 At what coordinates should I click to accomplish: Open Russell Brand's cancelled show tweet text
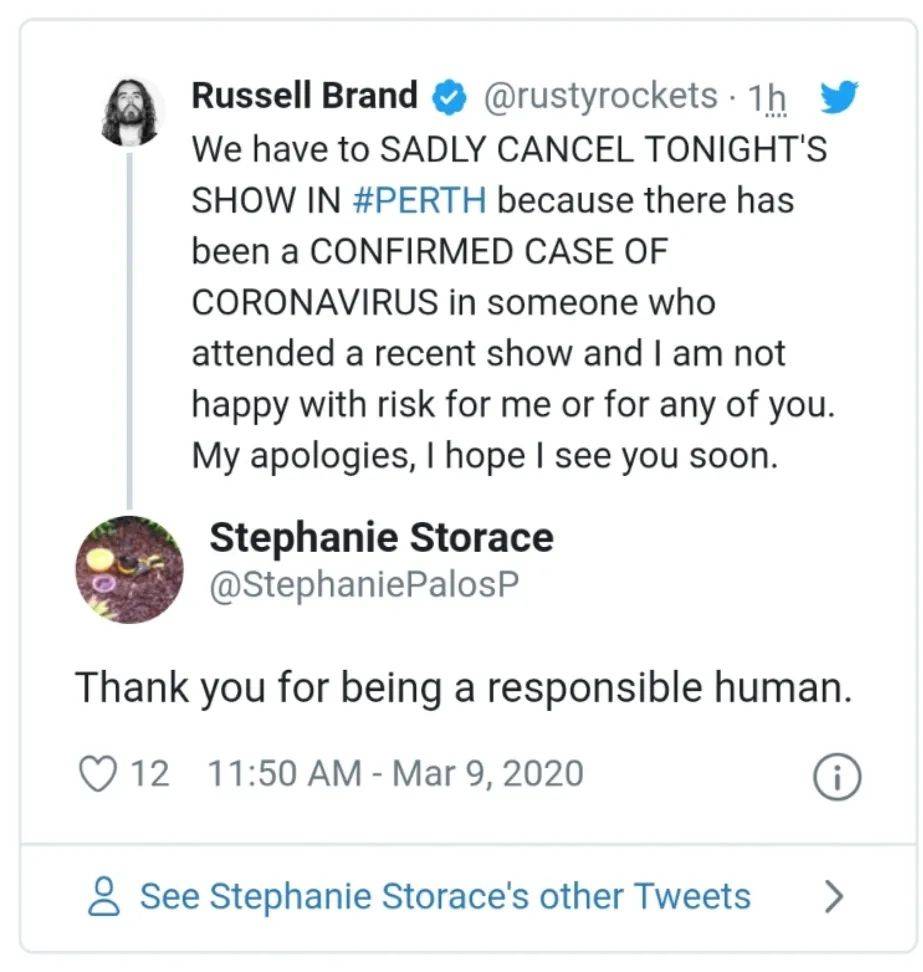(513, 303)
